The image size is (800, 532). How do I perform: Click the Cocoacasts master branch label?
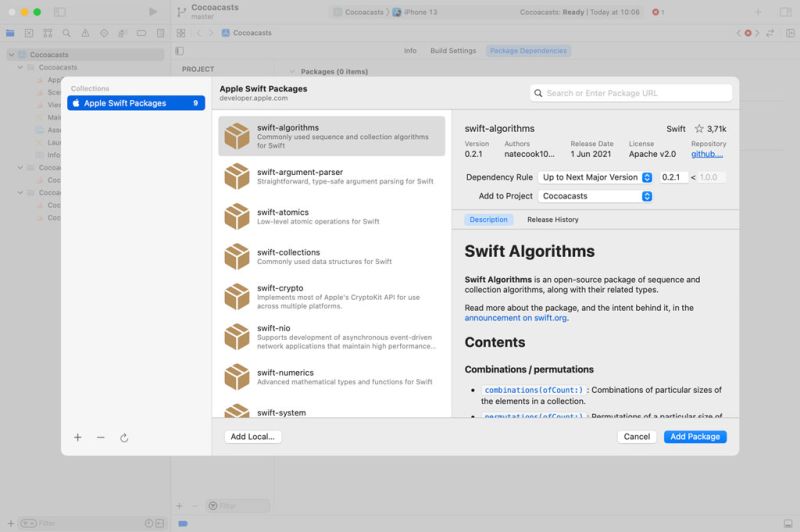(x=214, y=12)
